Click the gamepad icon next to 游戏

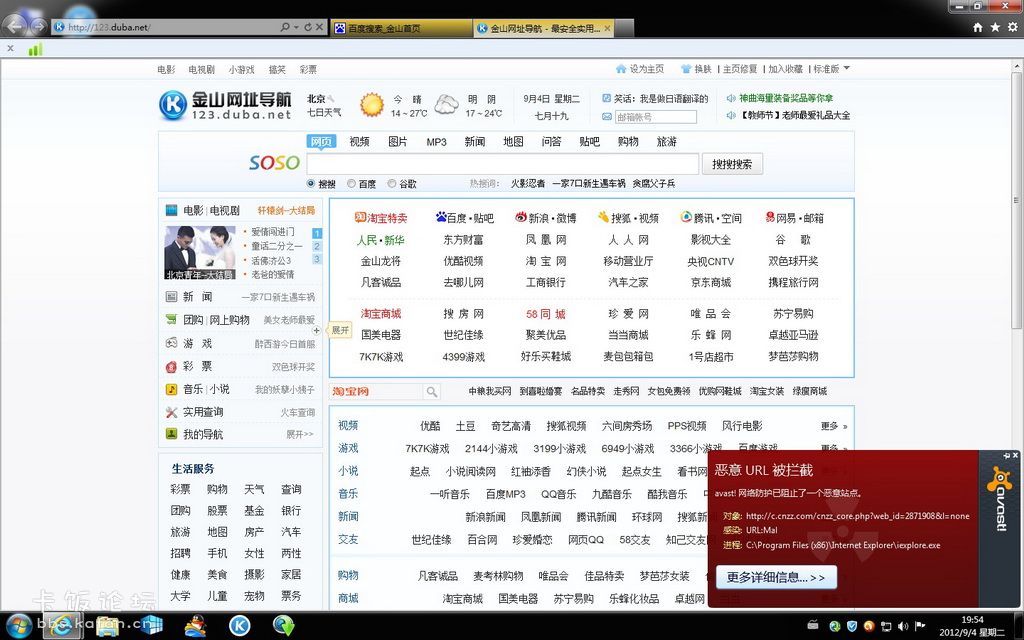pyautogui.click(x=170, y=344)
